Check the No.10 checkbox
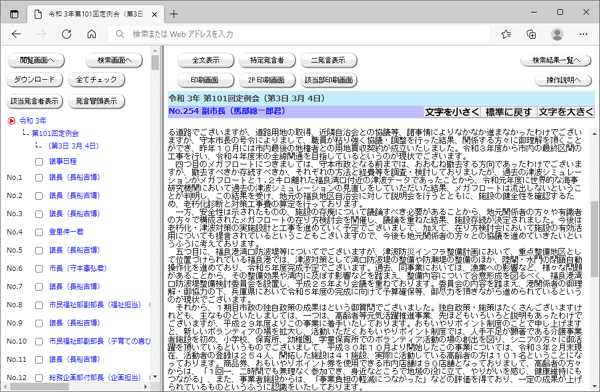This screenshot has width=600, height=392. tap(39, 341)
